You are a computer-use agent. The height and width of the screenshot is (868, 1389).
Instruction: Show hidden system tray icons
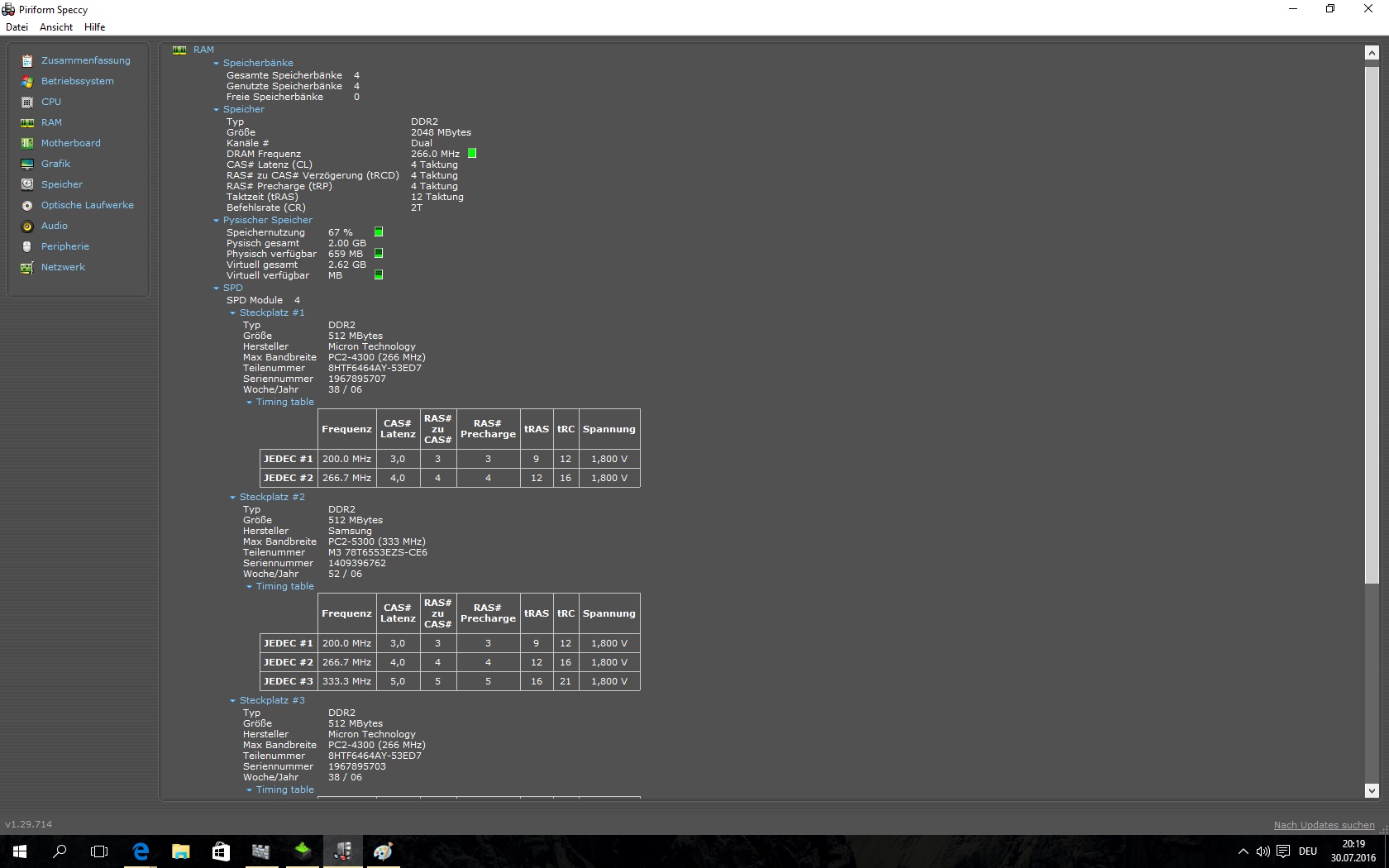1243,851
